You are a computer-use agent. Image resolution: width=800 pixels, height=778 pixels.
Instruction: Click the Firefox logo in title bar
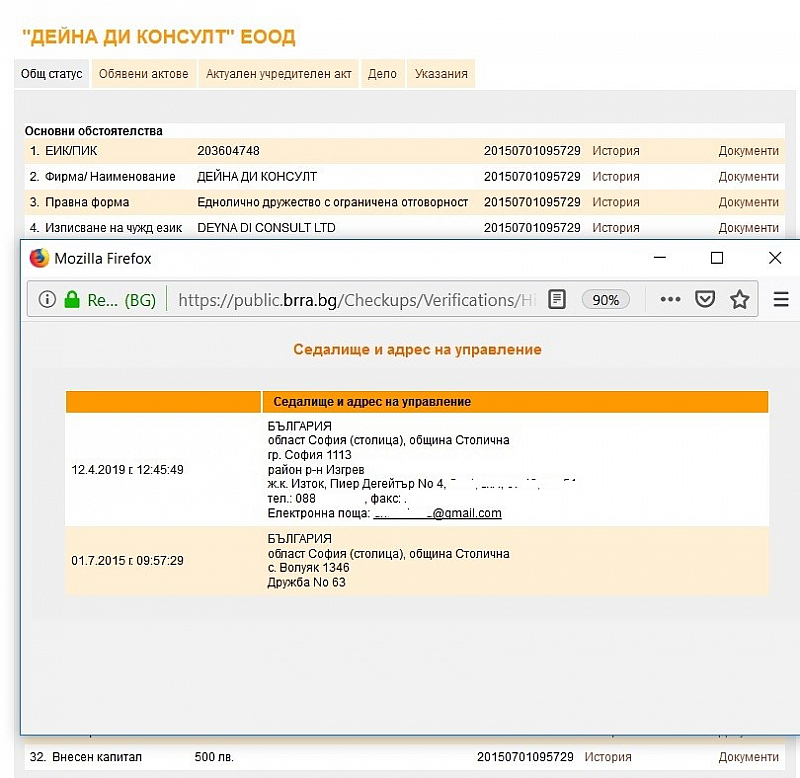[x=39, y=258]
